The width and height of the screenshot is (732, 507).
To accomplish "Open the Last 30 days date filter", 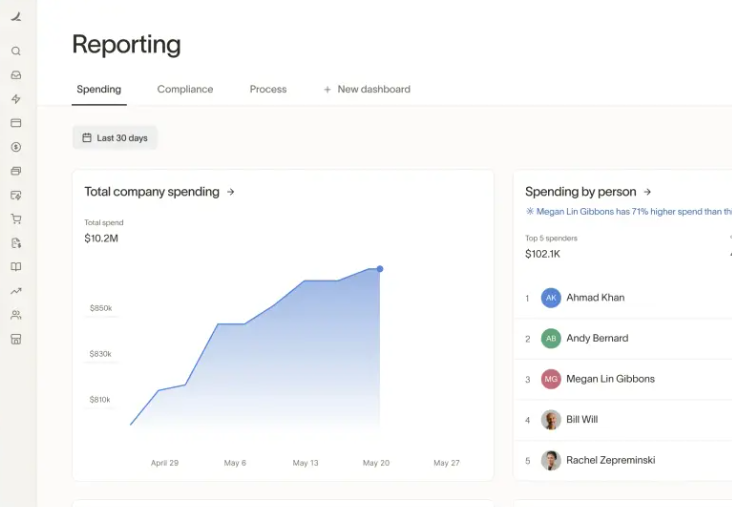I will click(x=115, y=138).
